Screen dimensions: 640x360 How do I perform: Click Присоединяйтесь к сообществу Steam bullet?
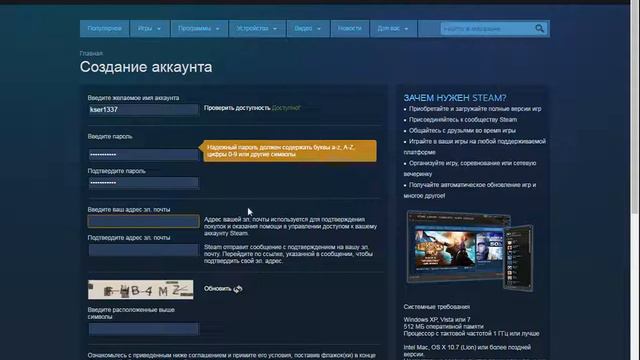click(x=463, y=120)
